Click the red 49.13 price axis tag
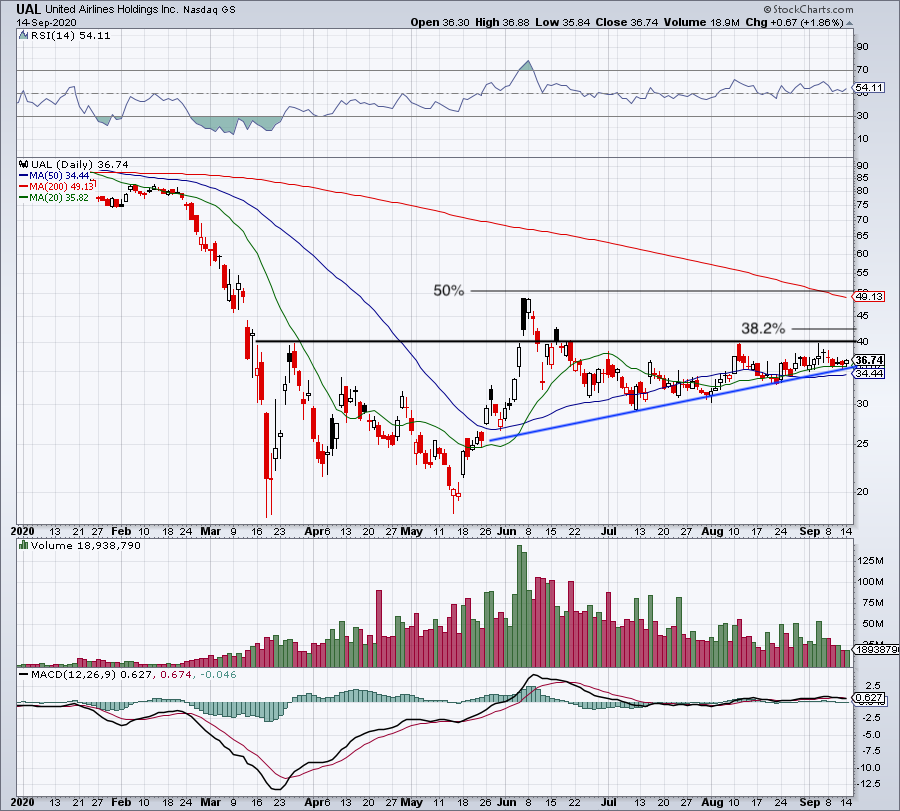The height and width of the screenshot is (811, 900). coord(869,297)
